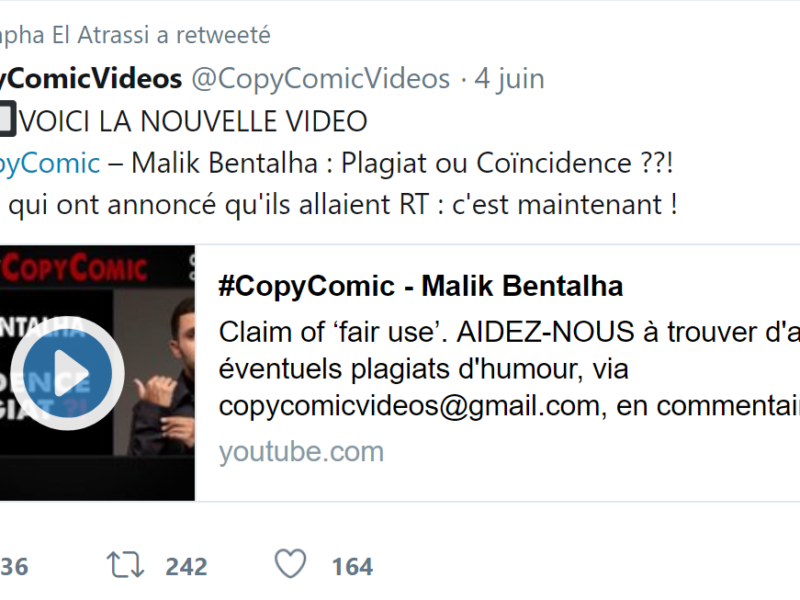Open the CopyComicVideos profile from the bold name

90,78
